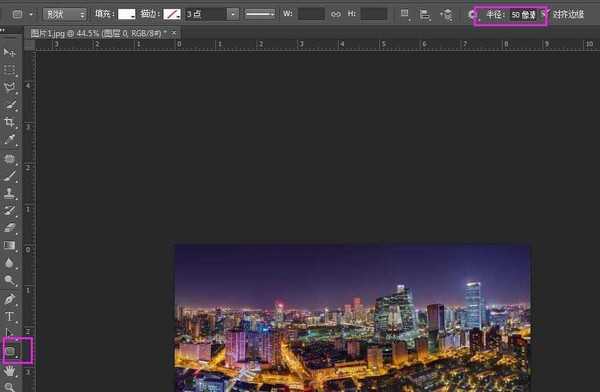Open the tool mode dropdown (形状)
The height and width of the screenshot is (392, 600).
pos(64,15)
